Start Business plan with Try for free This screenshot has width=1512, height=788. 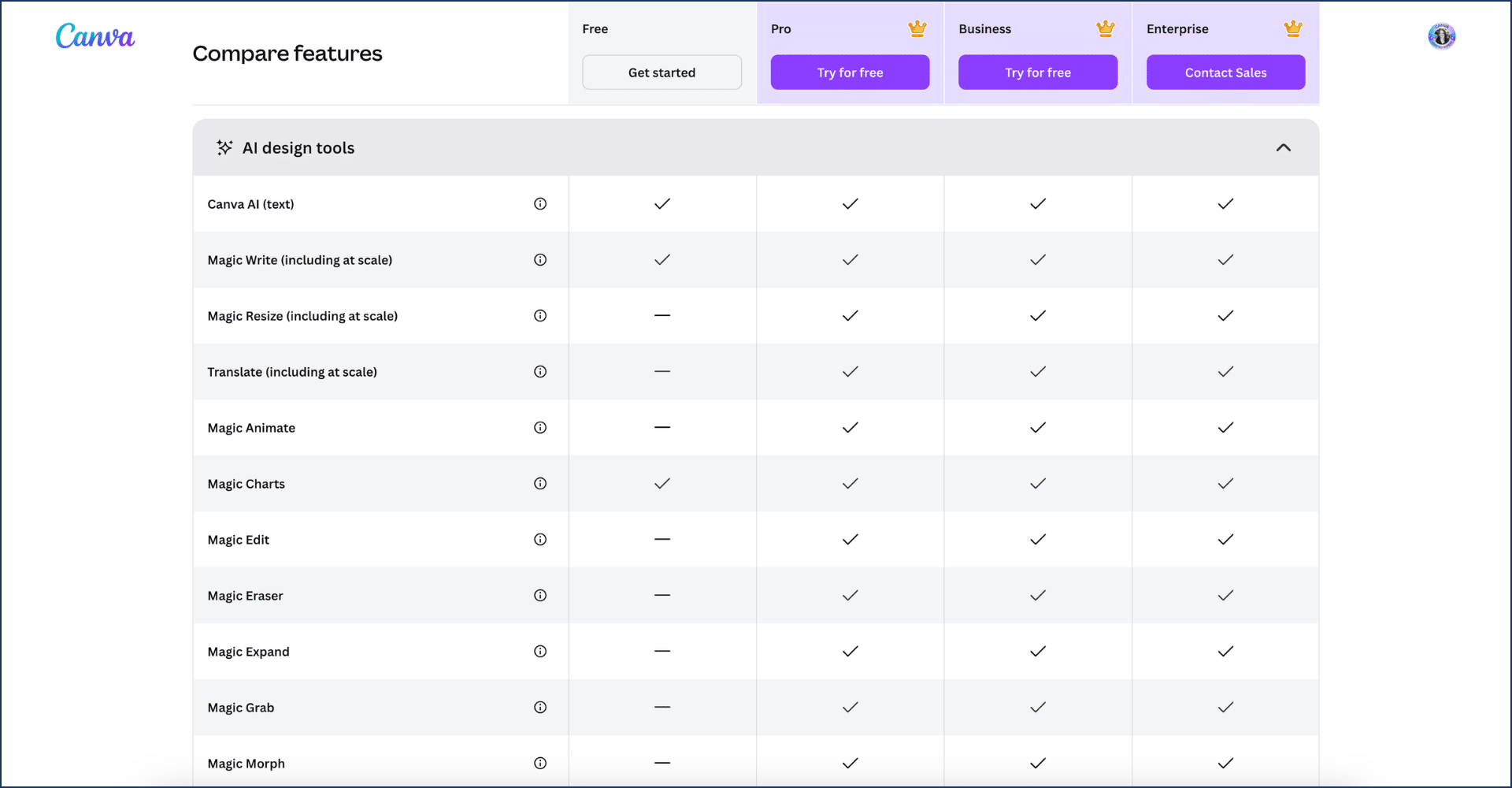pos(1037,72)
